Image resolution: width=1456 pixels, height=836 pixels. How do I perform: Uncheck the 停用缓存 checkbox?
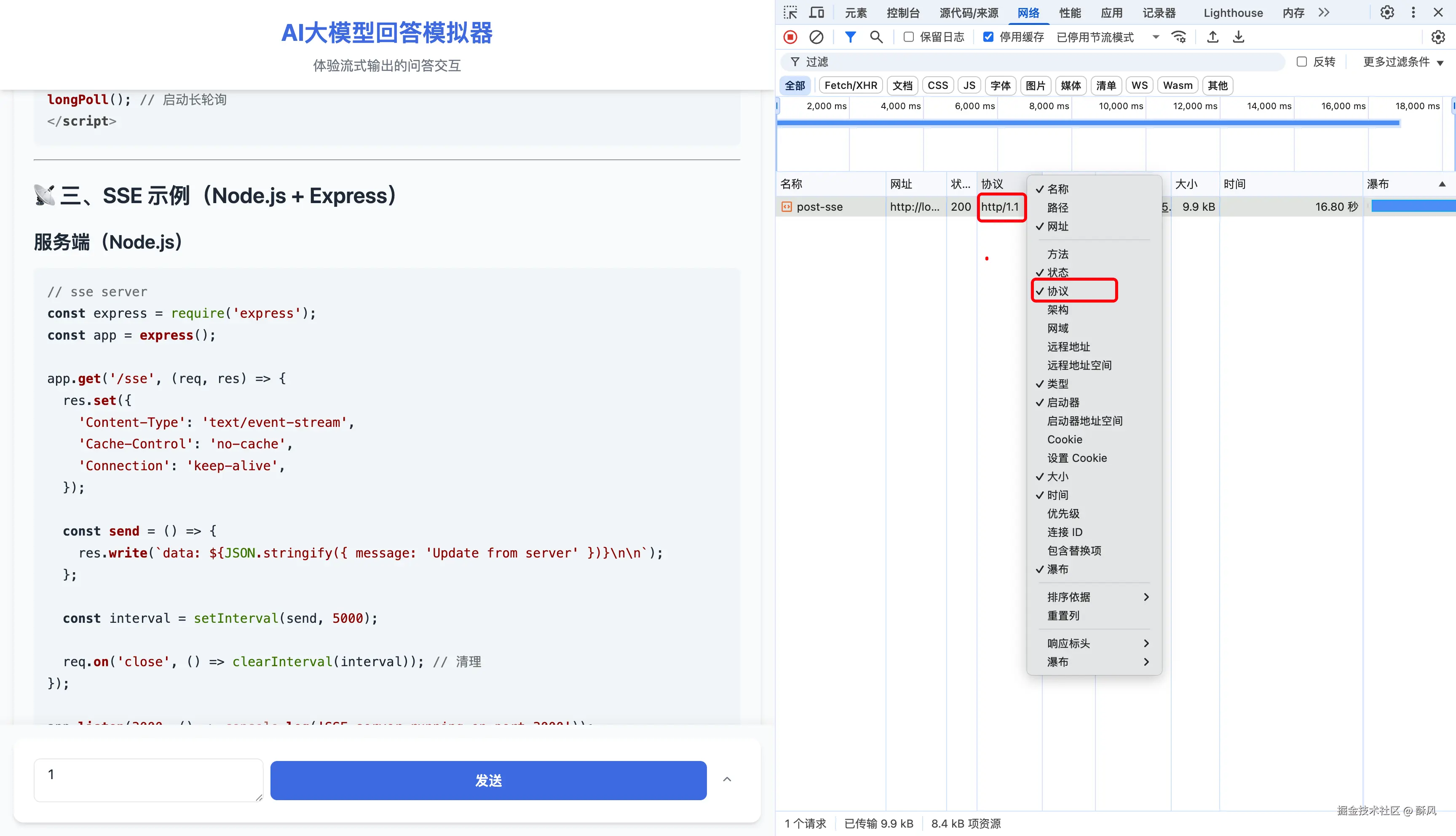(x=988, y=38)
